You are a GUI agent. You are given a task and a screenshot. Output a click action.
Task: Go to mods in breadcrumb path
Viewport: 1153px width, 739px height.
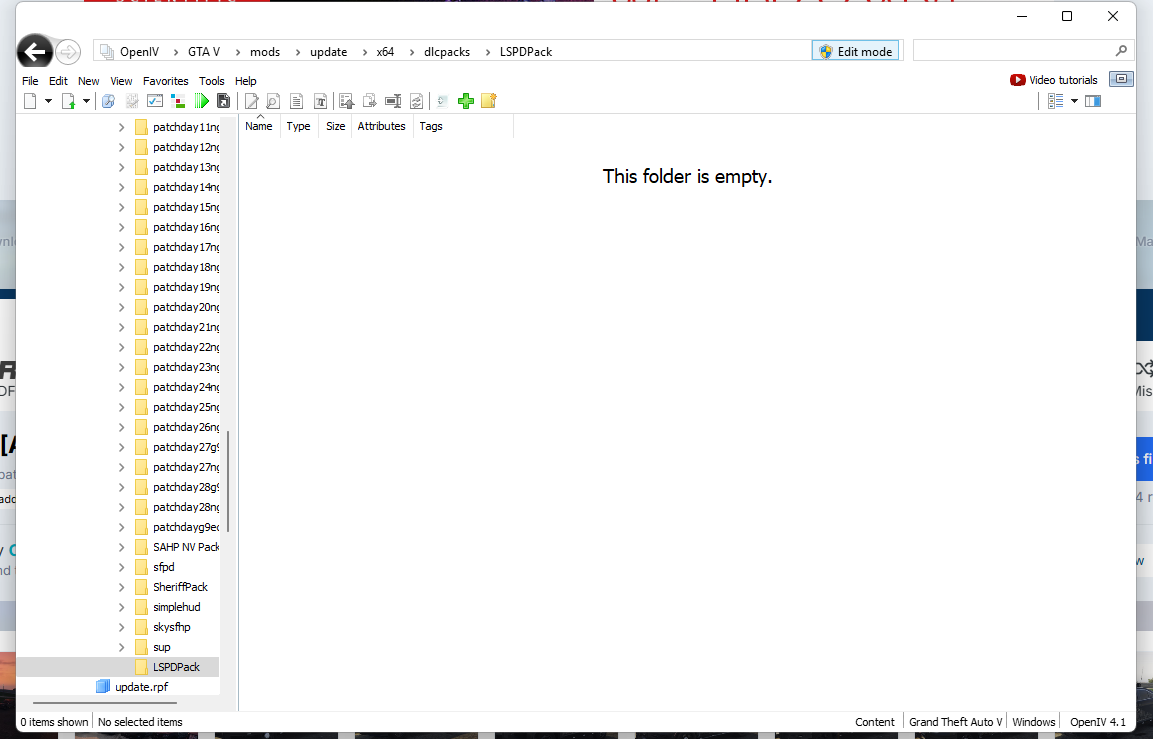(x=265, y=51)
